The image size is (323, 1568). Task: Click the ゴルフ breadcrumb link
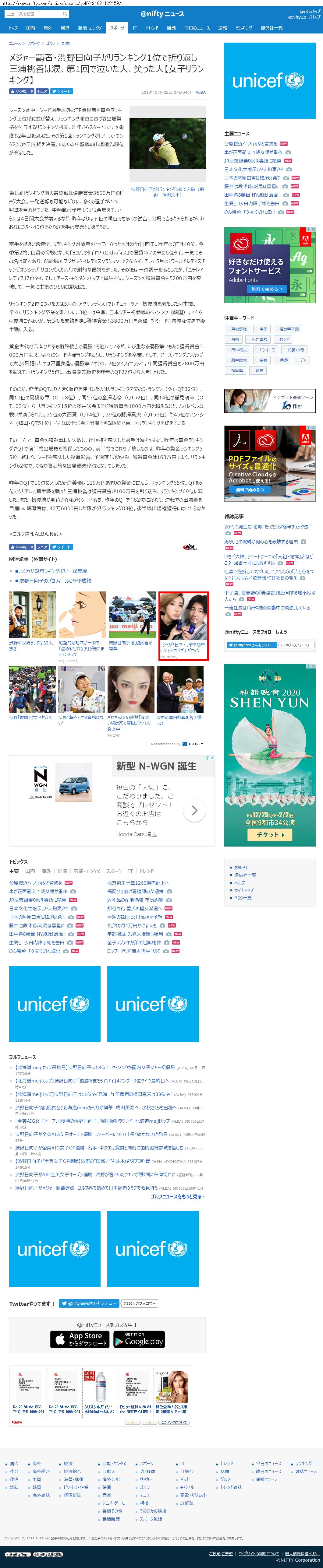[x=51, y=43]
